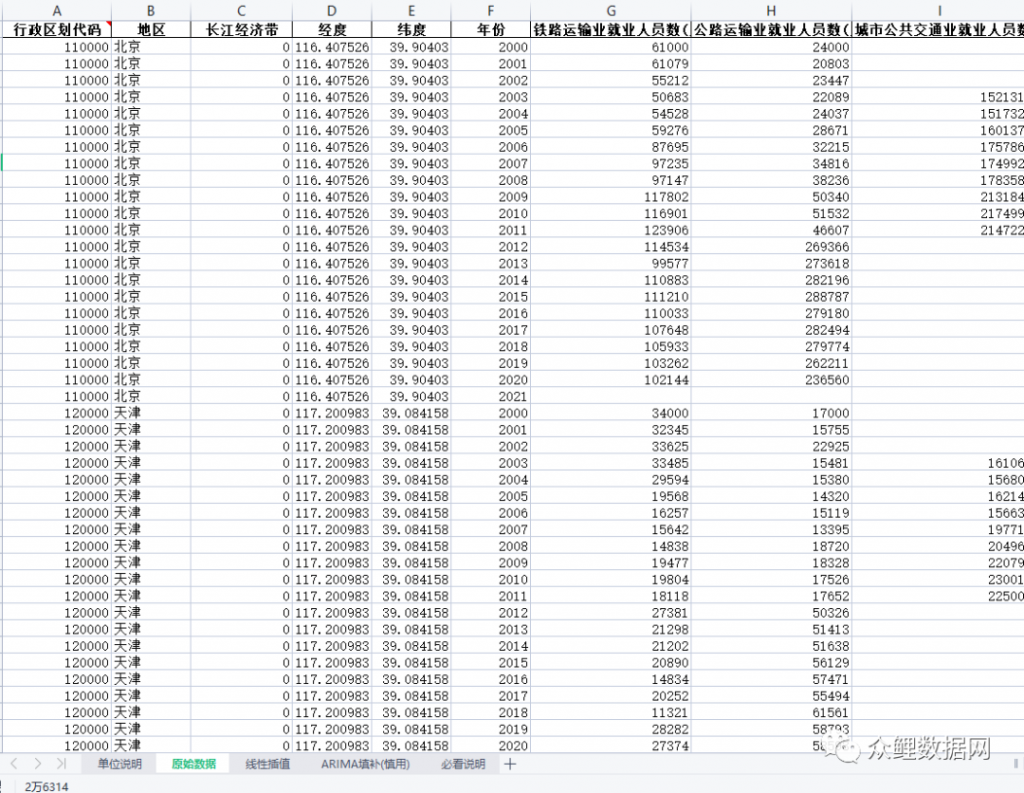Open the ARIMA填补(慎用) sheet tab
1024x793 pixels.
click(x=365, y=764)
